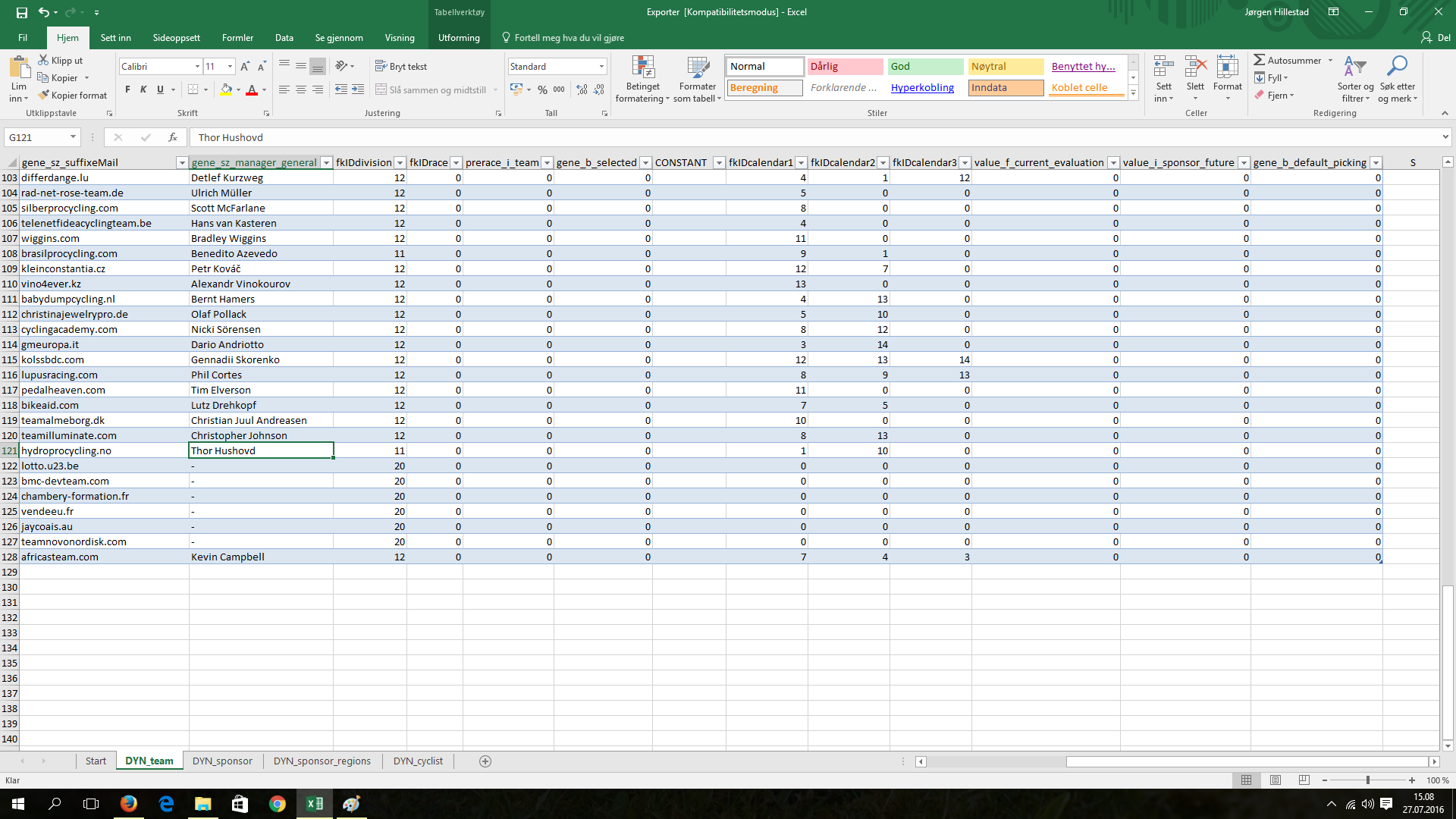Click the Save icon in title bar
Viewport: 1456px width, 819px height.
pyautogui.click(x=21, y=12)
